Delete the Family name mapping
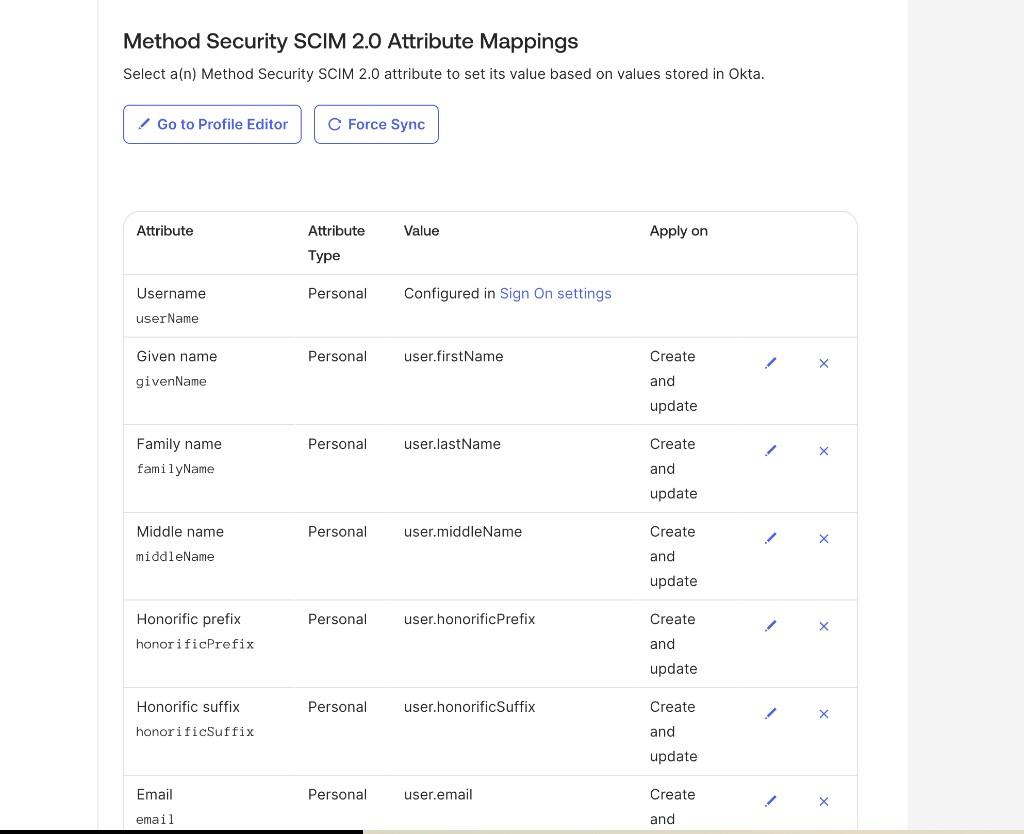Screen dimensions: 1024x834 (824, 451)
